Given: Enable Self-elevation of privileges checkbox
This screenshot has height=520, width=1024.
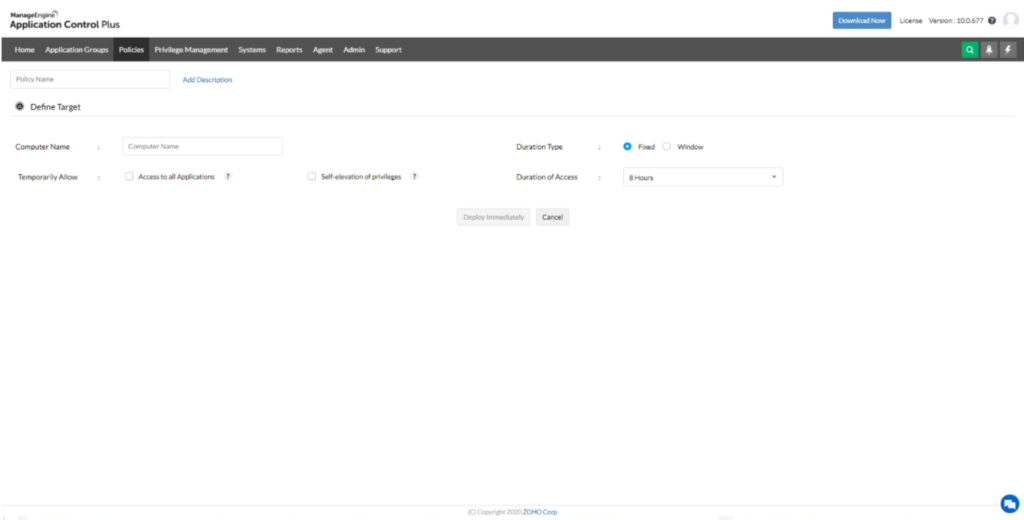Looking at the screenshot, I should [x=312, y=176].
